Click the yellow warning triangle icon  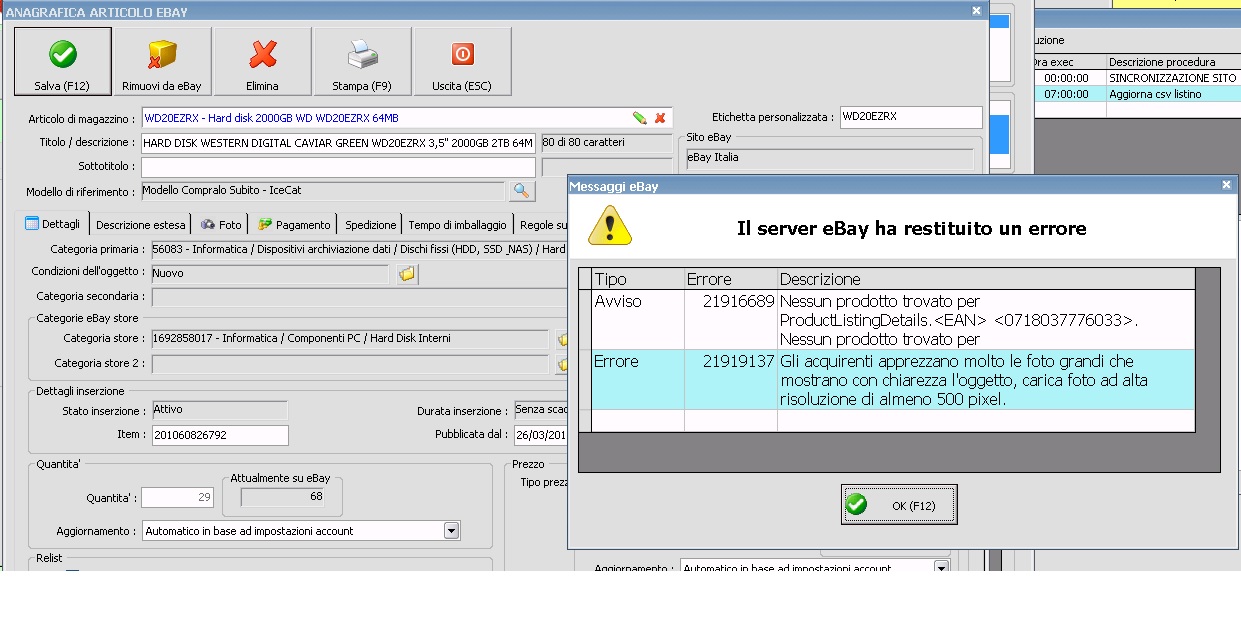pos(610,226)
